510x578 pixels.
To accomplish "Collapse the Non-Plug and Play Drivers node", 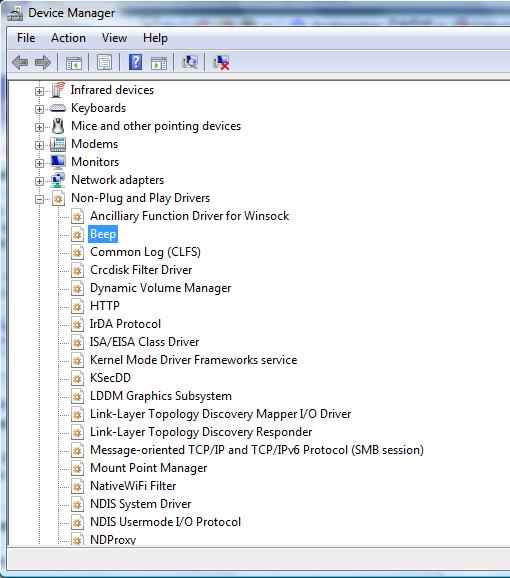I will click(39, 199).
